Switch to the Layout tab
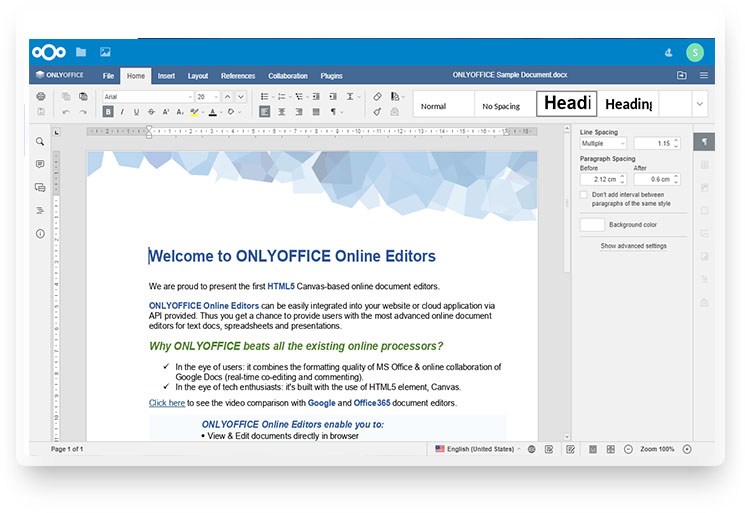Screen dimensions: 745x513 pos(198,76)
